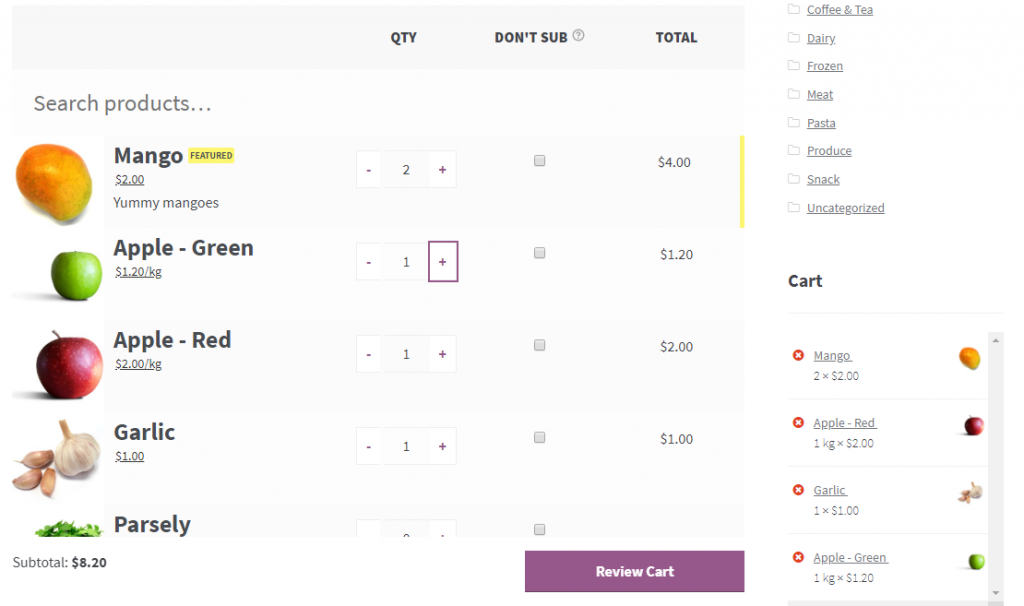Remove Mango from the cart
Image resolution: width=1024 pixels, height=606 pixels.
[x=798, y=355]
